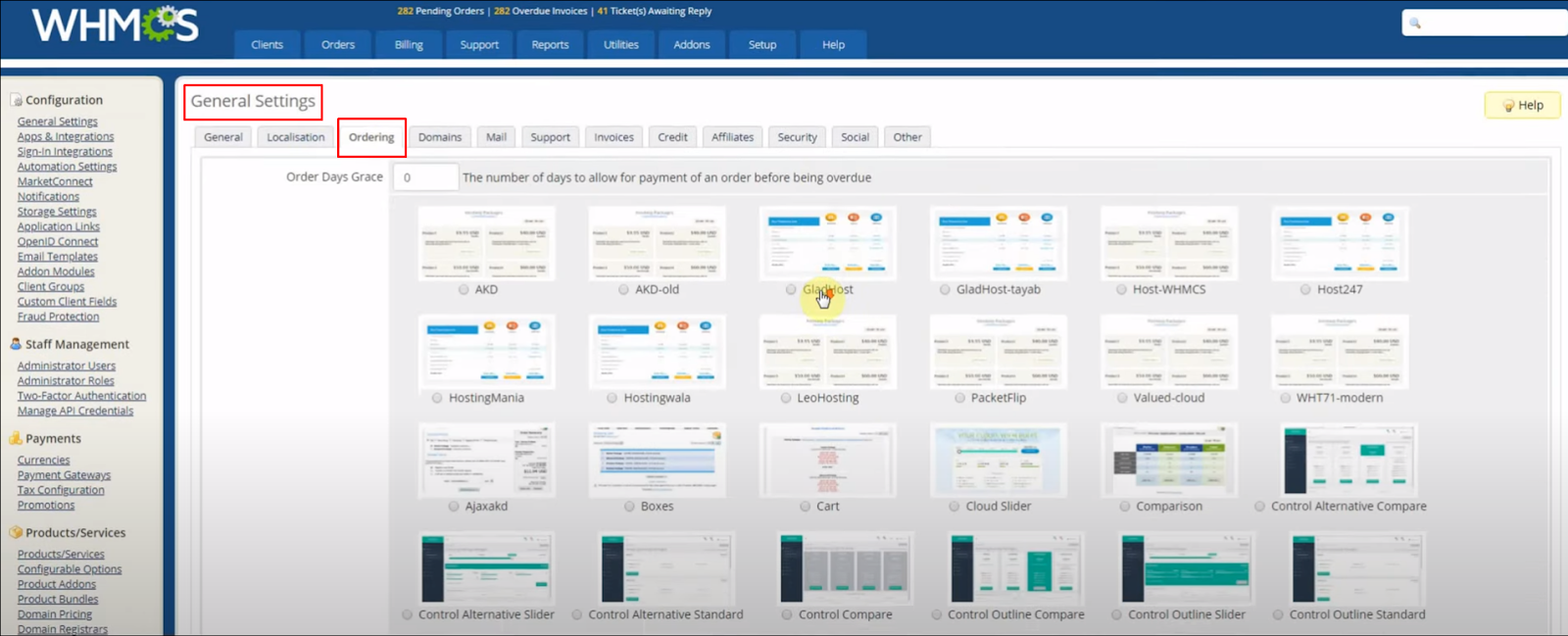Choose the Host247 radio button
The image size is (1568, 636).
tap(1305, 290)
